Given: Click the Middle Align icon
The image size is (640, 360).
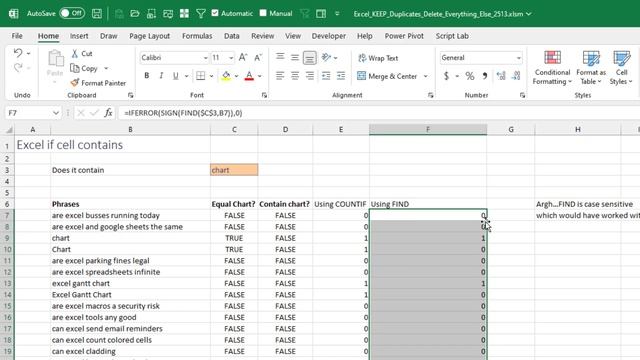Looking at the screenshot, I should [295, 58].
